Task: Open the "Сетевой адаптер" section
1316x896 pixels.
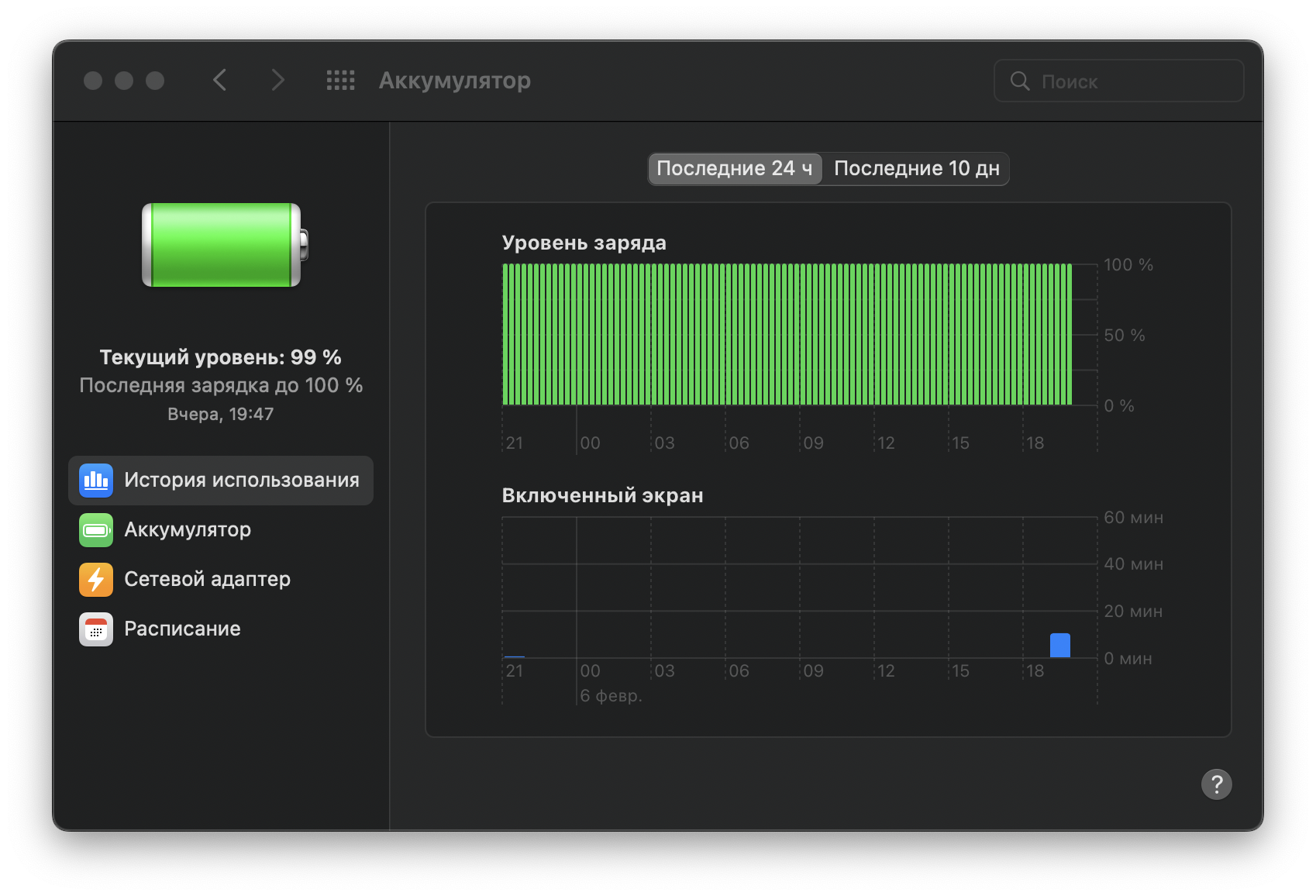Action: [207, 580]
